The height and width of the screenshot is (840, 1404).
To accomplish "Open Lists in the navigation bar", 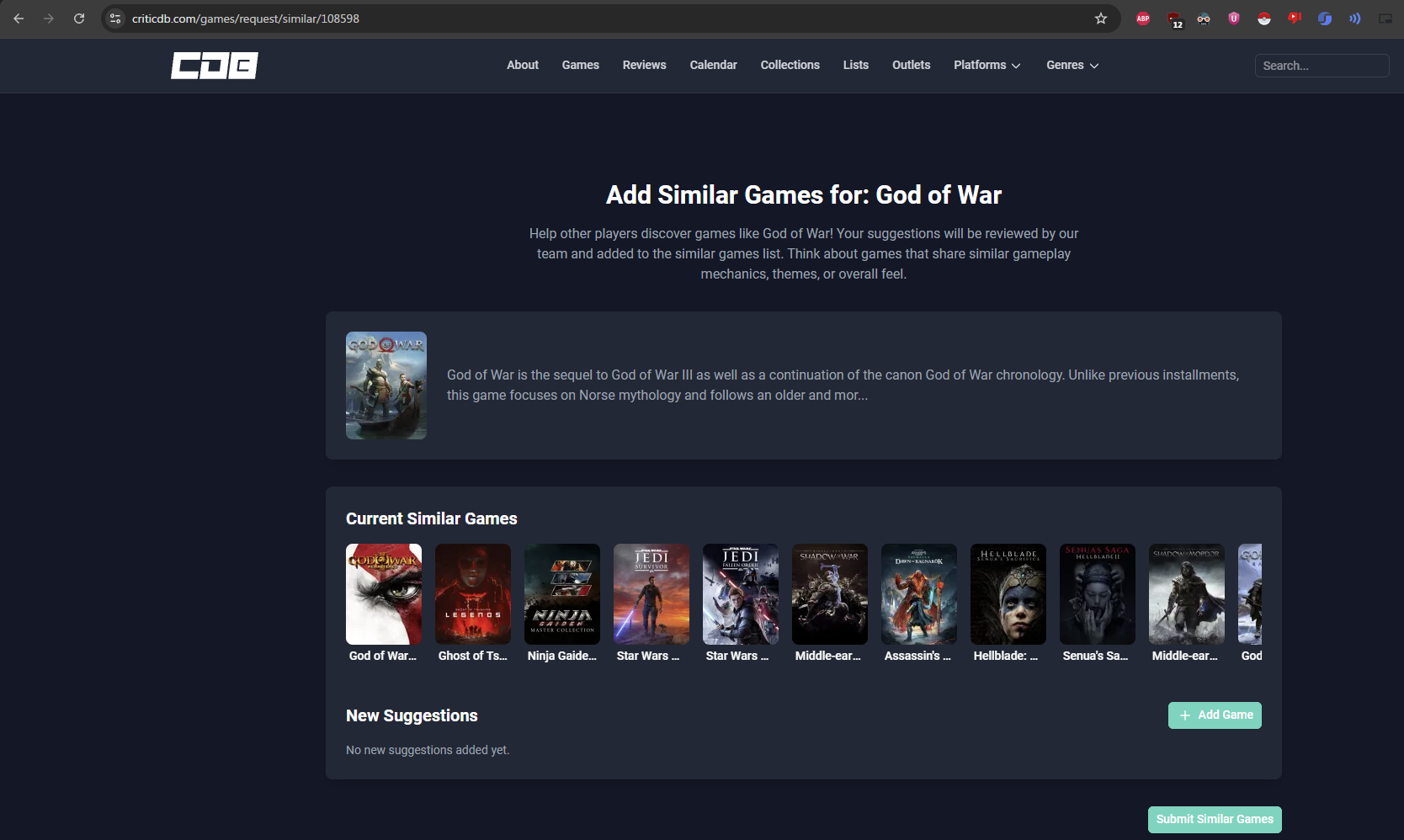I will pos(856,65).
